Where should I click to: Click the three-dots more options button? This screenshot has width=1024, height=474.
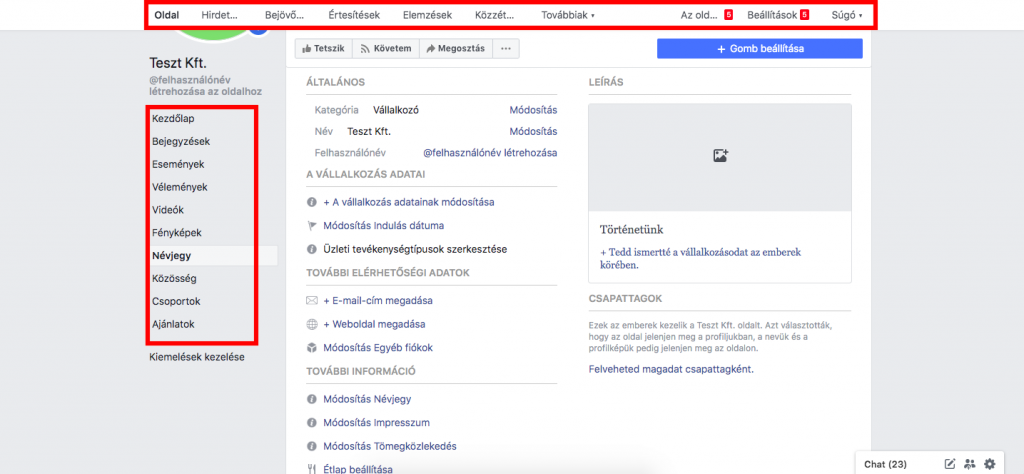[x=505, y=49]
